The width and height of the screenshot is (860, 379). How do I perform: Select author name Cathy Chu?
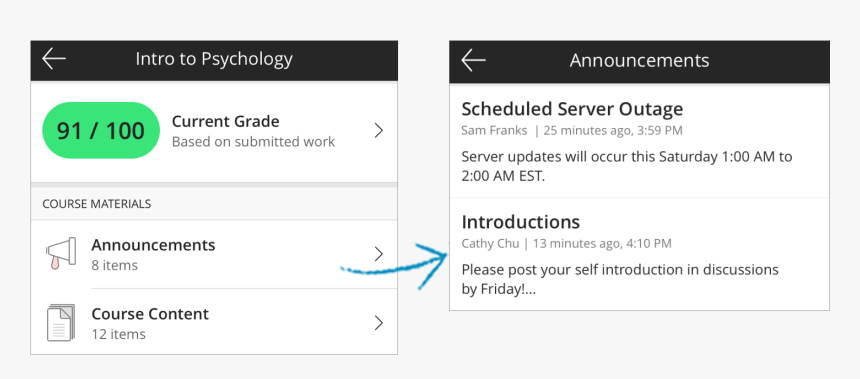tap(490, 243)
